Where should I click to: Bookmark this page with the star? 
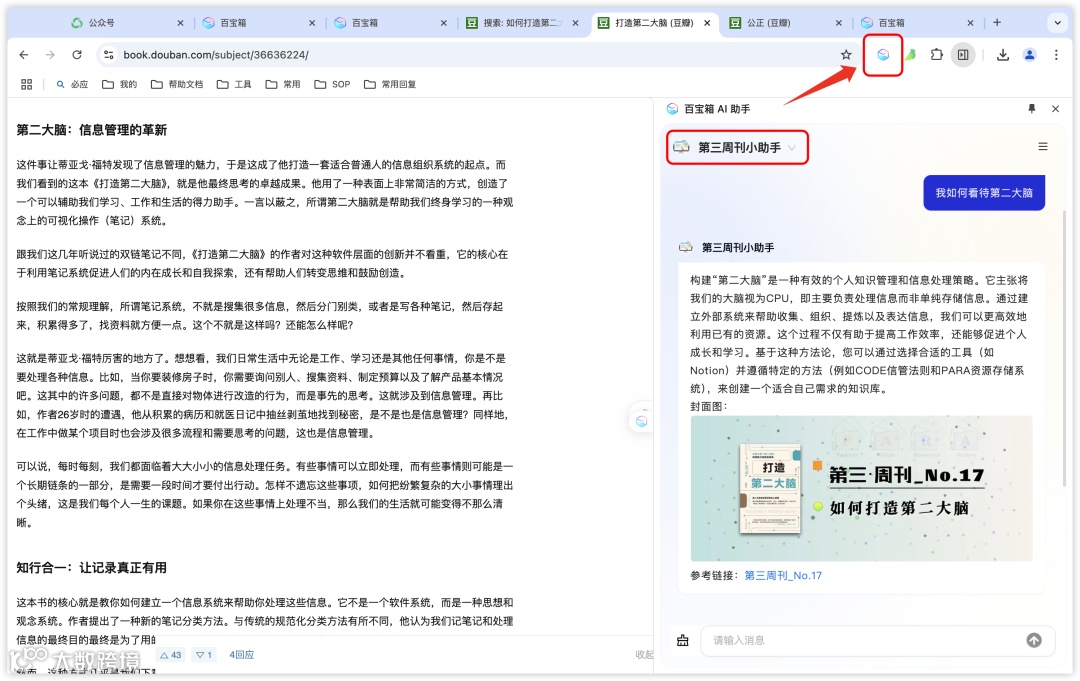pos(846,54)
